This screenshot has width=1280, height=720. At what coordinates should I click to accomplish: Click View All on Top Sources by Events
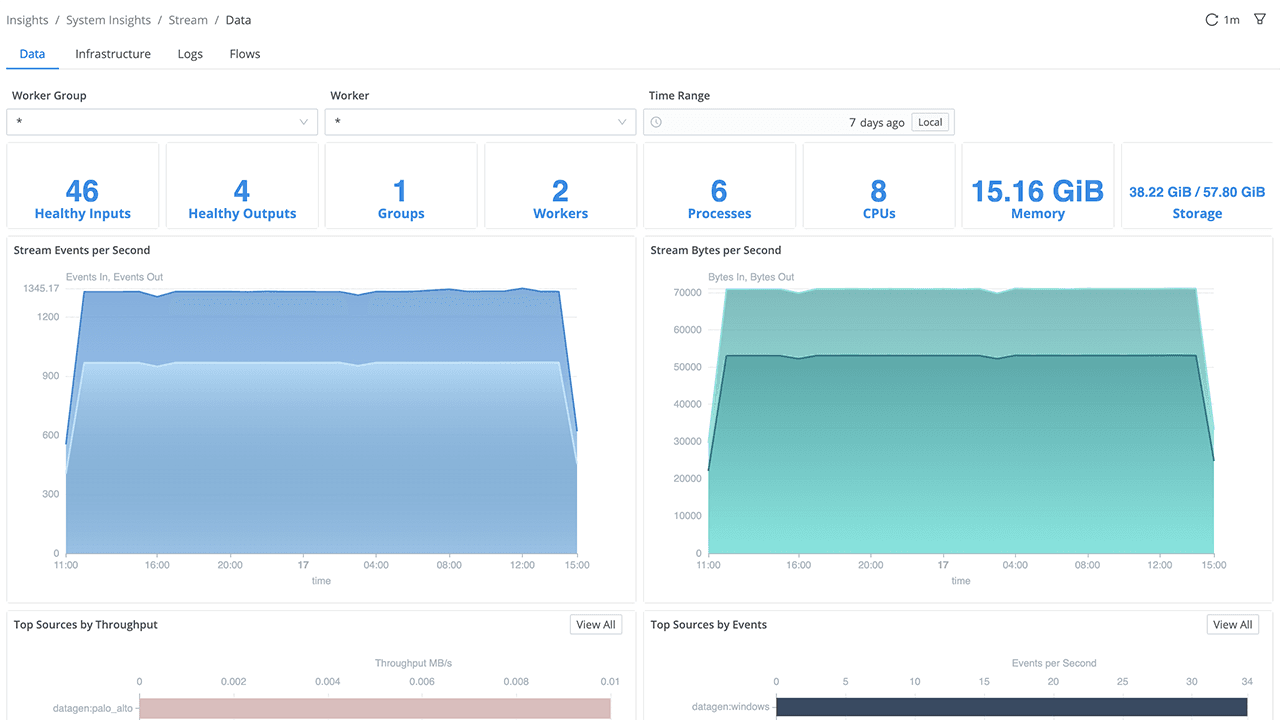[1232, 624]
